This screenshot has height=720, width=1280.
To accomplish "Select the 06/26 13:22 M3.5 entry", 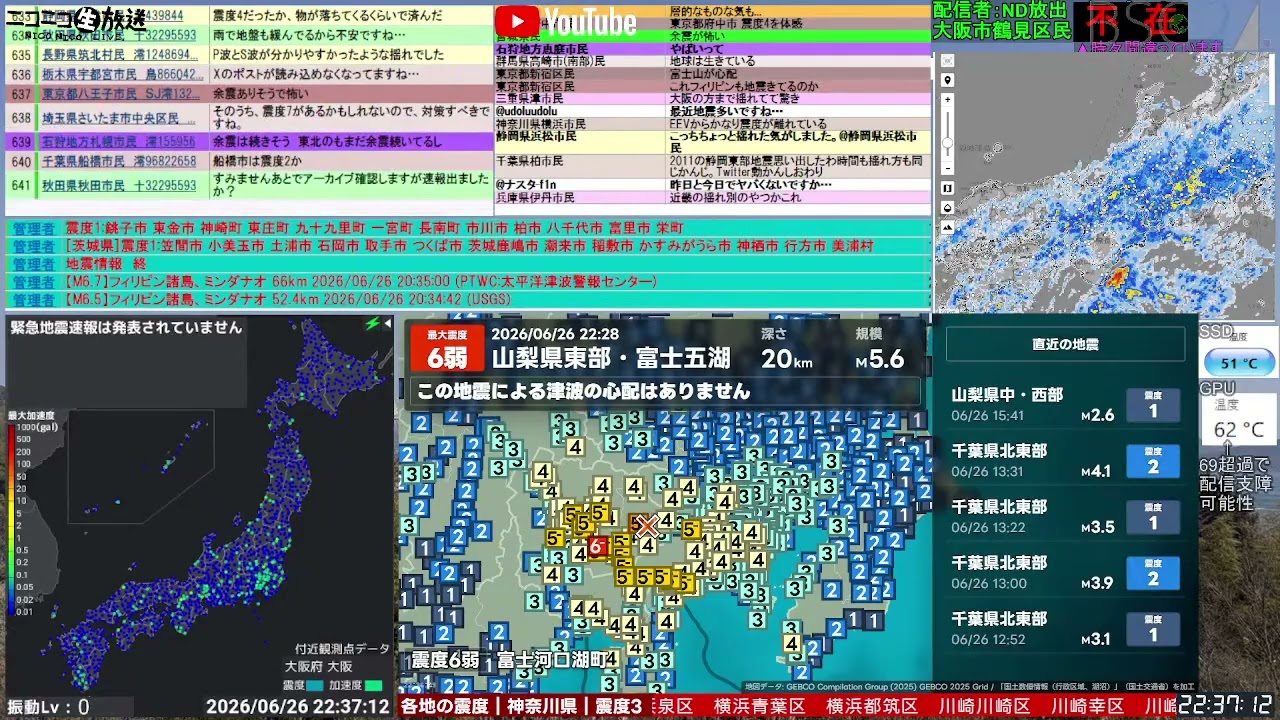I will tap(1065, 517).
